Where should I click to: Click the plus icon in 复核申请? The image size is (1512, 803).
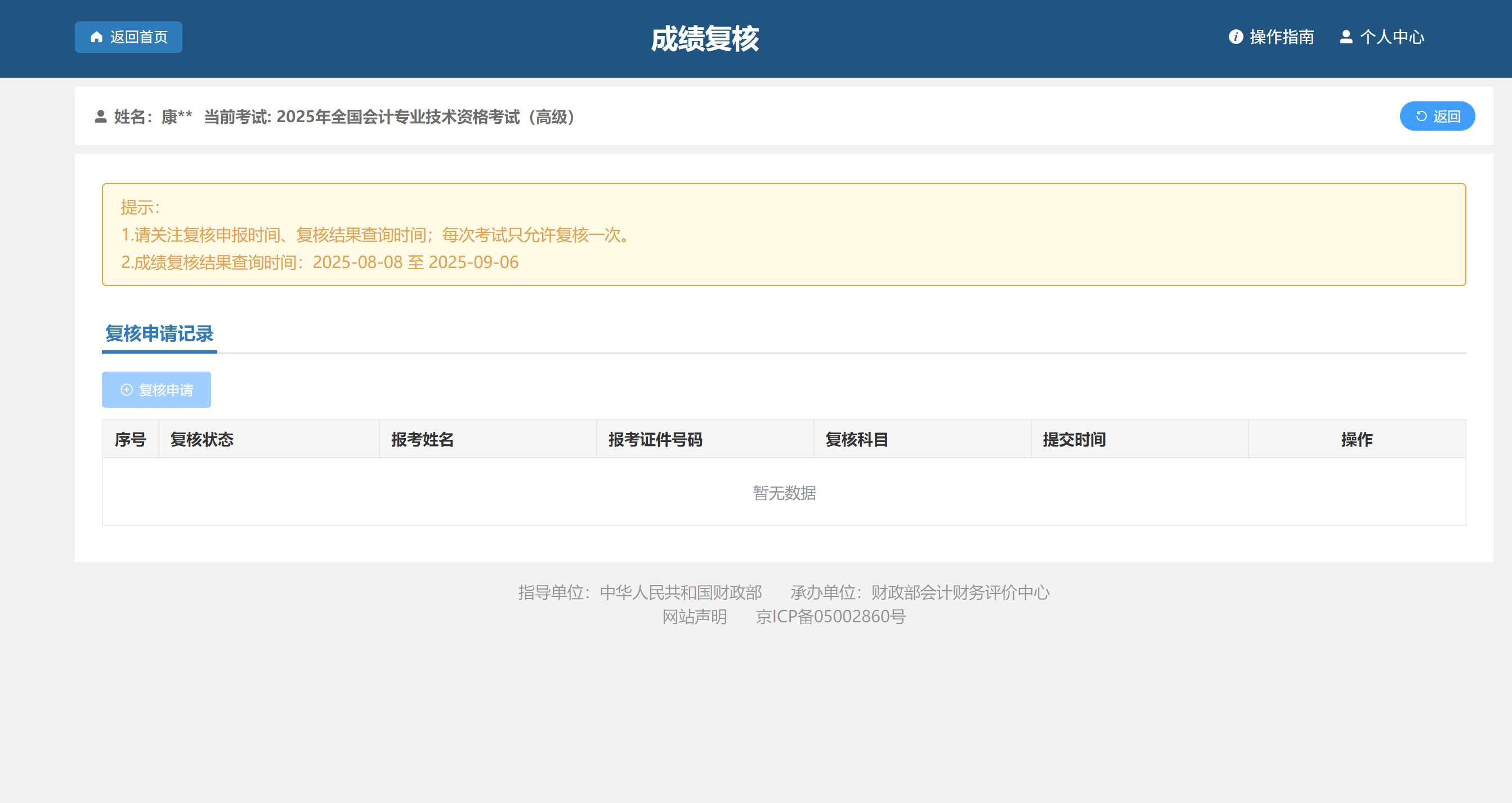pos(126,390)
